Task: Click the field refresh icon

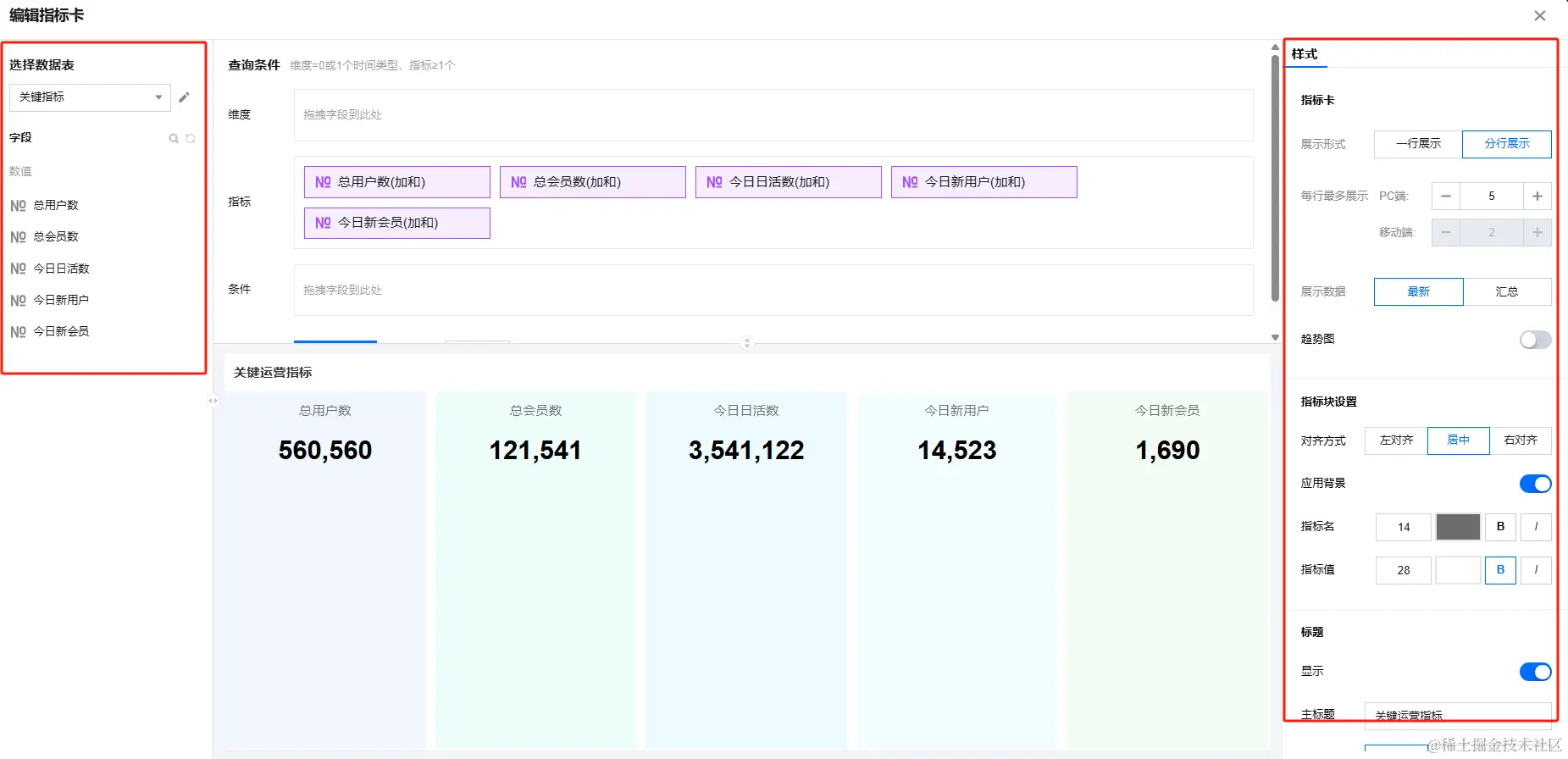Action: pos(191,138)
